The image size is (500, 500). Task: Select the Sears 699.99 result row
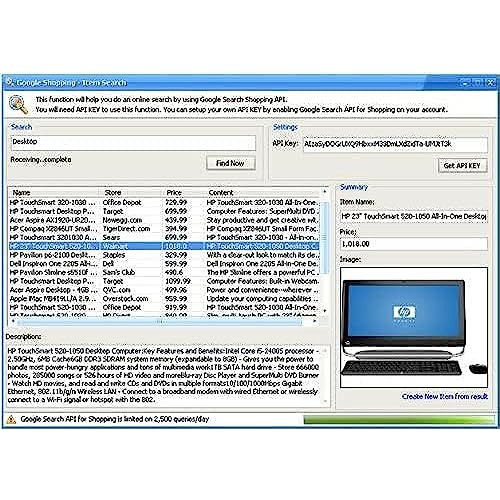[164, 237]
